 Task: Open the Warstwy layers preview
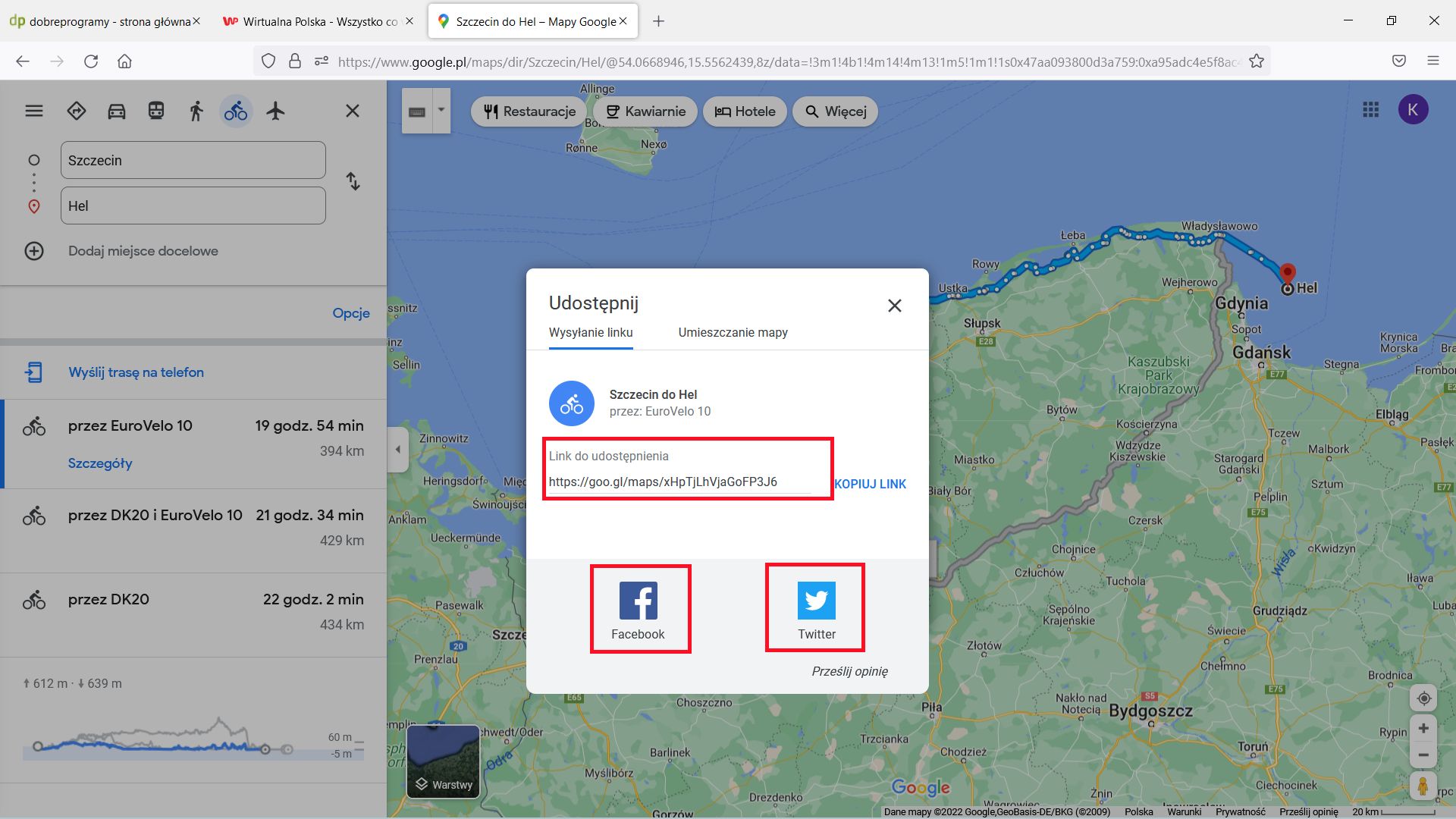(x=443, y=761)
